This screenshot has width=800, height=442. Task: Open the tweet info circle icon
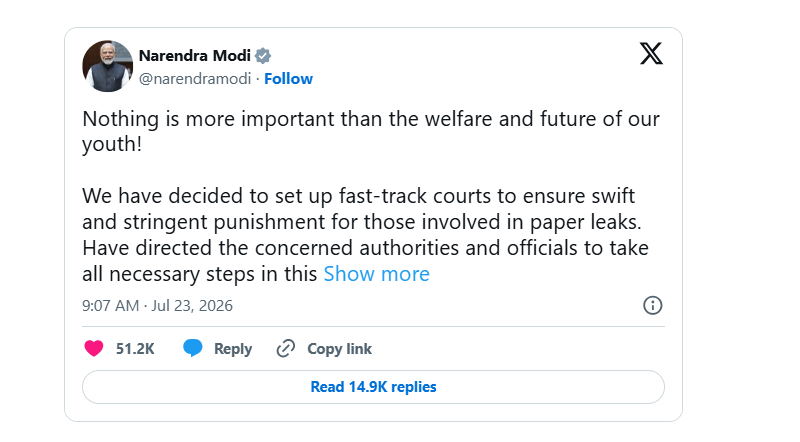coord(653,305)
